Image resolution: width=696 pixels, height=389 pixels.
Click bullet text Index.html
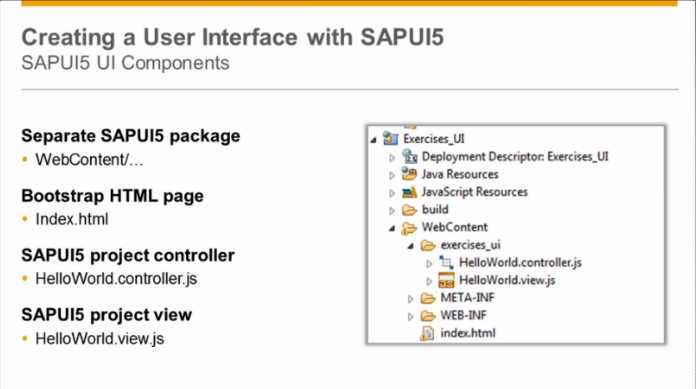click(72, 219)
